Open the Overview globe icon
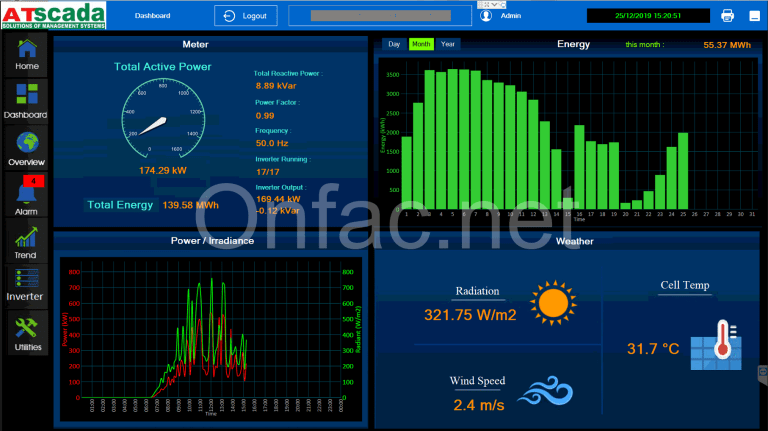Screen dimensions: 768x431 point(27,147)
